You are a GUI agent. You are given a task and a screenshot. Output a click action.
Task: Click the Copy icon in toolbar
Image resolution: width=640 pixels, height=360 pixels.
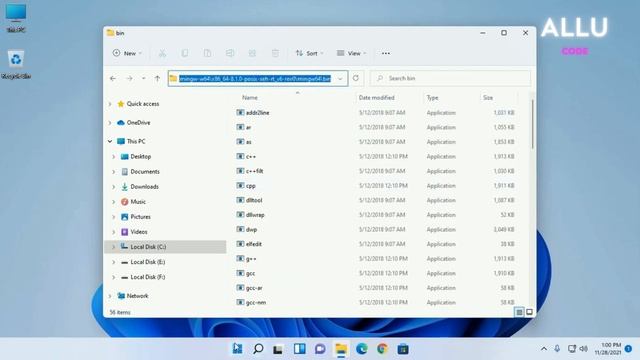[185, 53]
